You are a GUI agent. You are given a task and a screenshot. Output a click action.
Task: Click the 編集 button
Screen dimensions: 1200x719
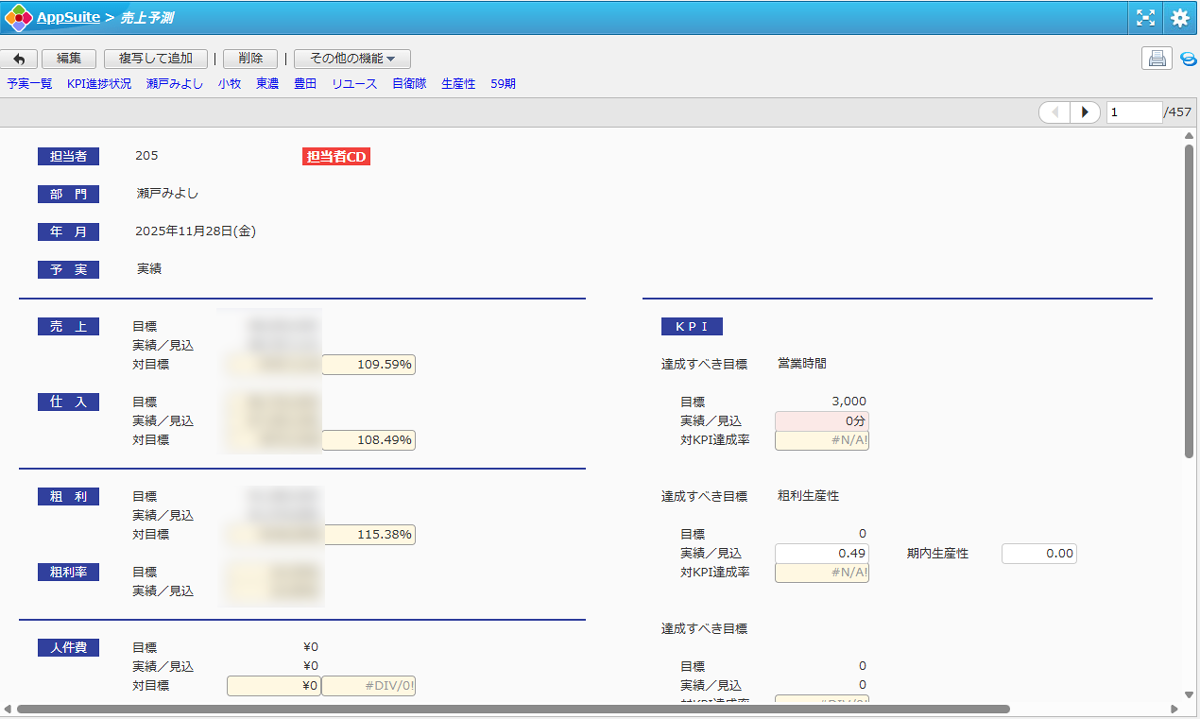[69, 59]
